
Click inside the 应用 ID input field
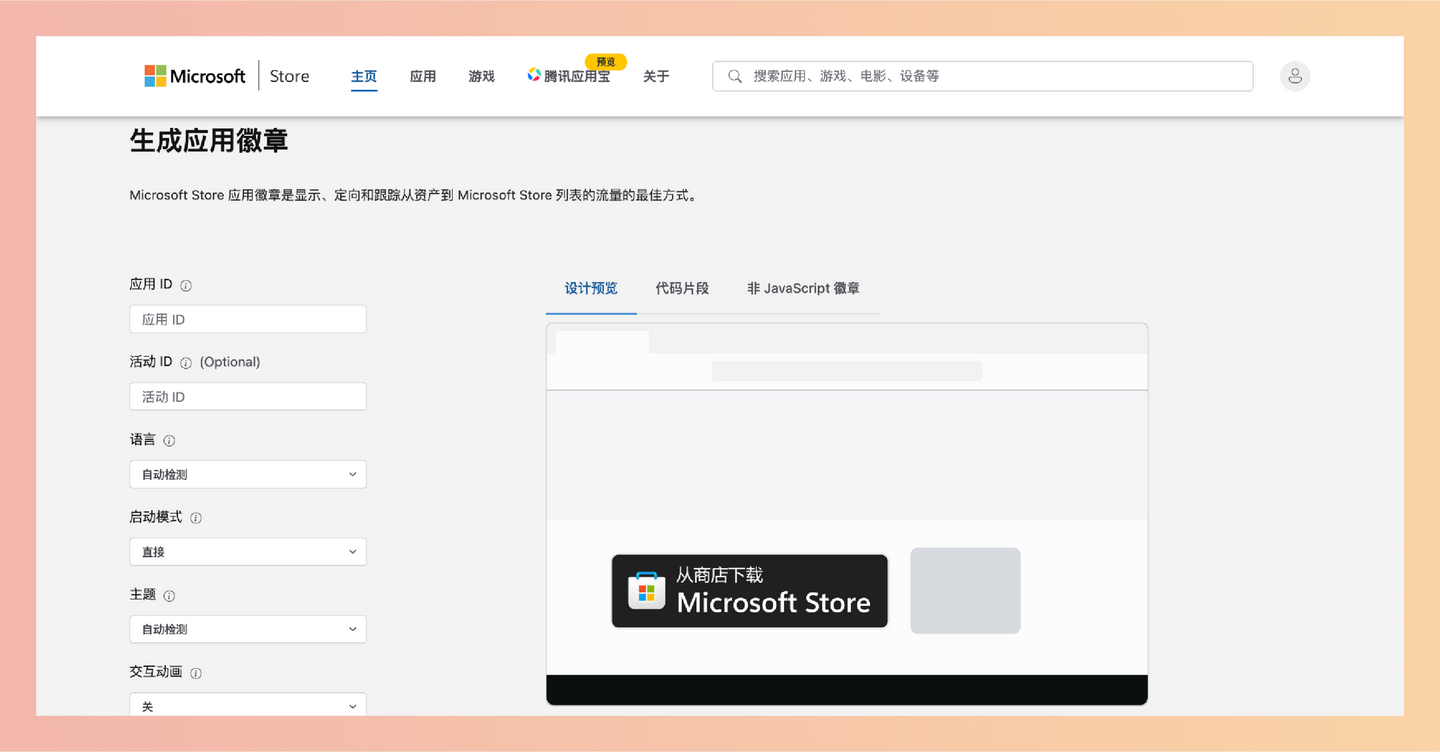coord(247,318)
